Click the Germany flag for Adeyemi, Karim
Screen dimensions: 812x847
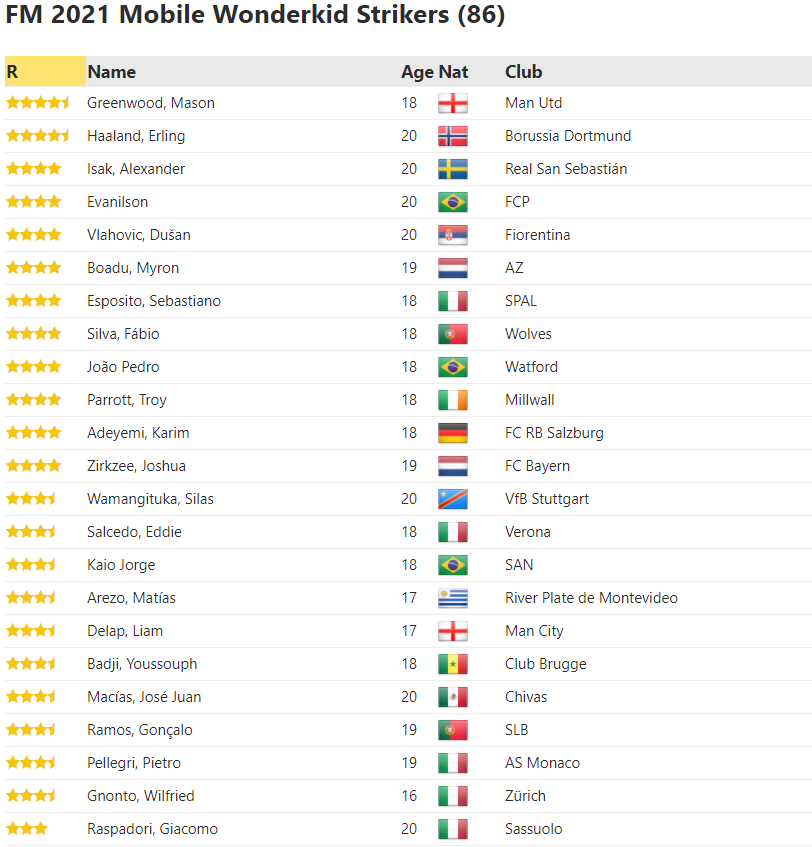[x=452, y=433]
